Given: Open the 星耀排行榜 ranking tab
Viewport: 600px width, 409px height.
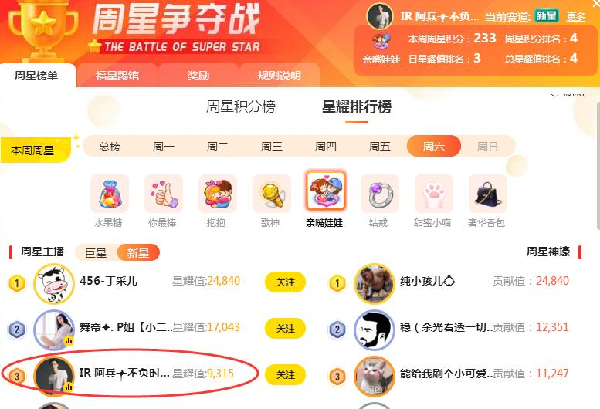Looking at the screenshot, I should point(357,107).
